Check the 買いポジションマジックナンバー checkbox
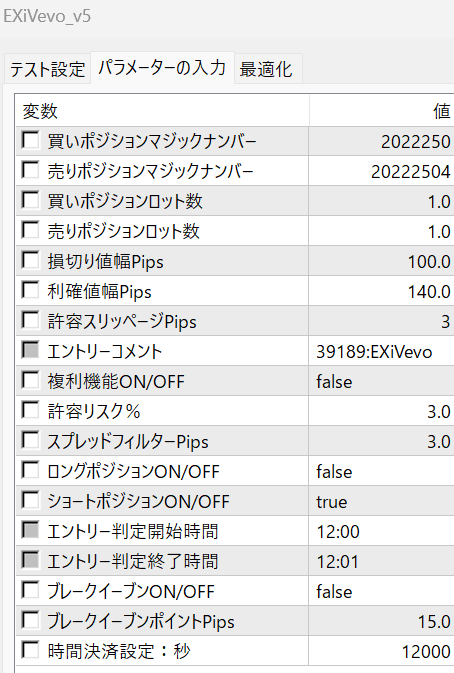This screenshot has height=673, width=454. click(30, 140)
